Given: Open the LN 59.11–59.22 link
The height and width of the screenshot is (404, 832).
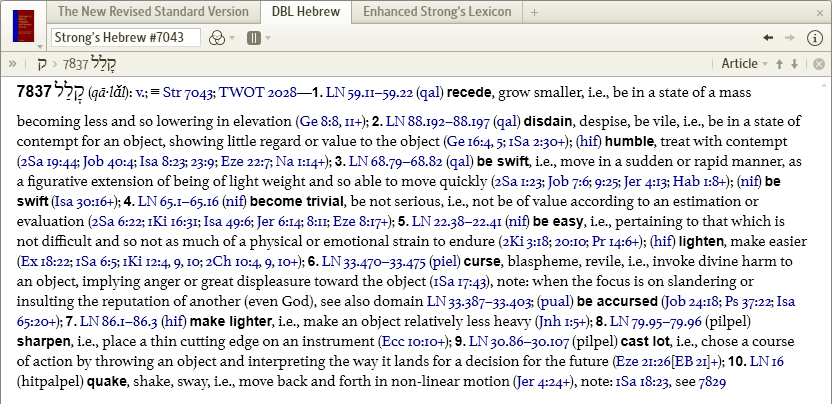Looking at the screenshot, I should point(369,93).
